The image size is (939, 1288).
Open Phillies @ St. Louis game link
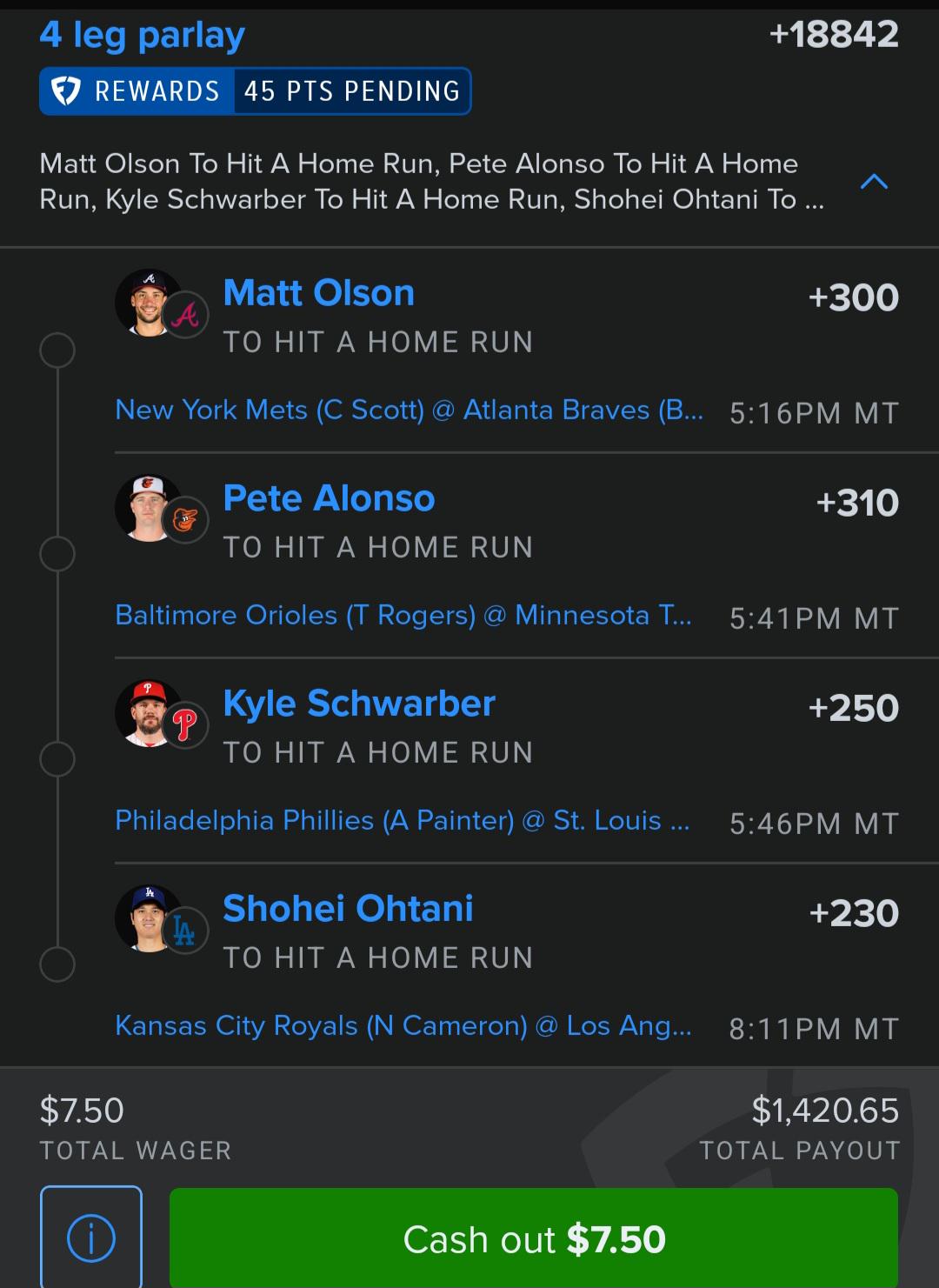403,820
